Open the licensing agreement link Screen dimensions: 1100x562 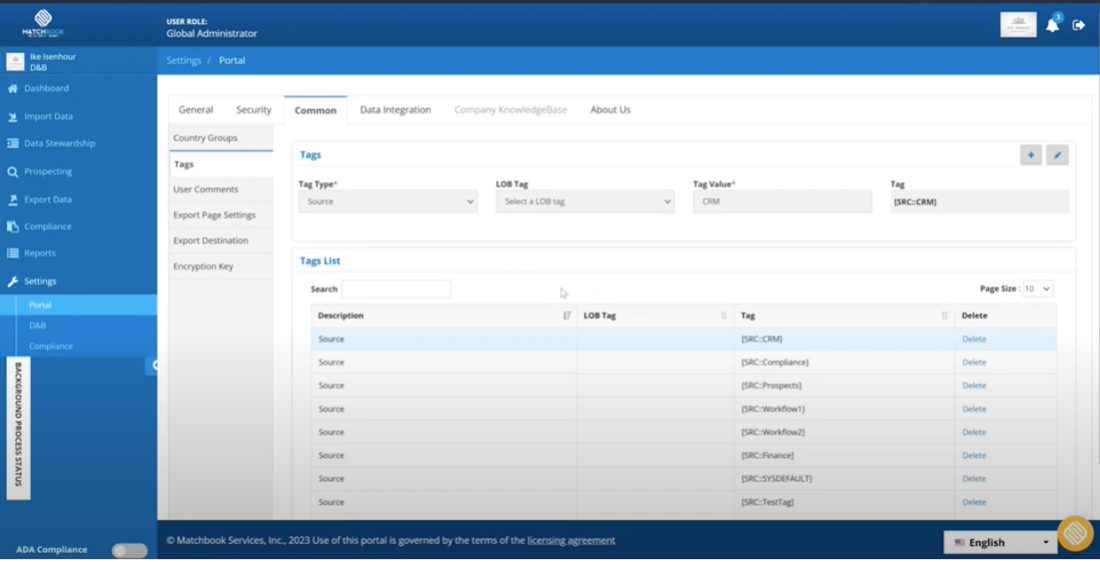point(571,540)
